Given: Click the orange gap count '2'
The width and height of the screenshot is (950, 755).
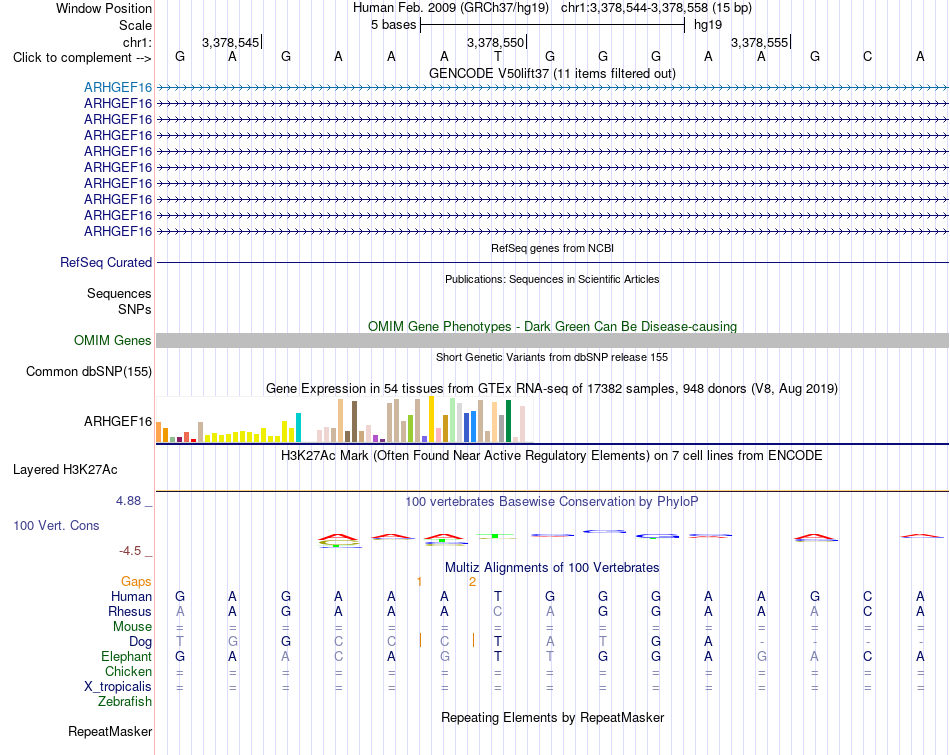Looking at the screenshot, I should [473, 582].
